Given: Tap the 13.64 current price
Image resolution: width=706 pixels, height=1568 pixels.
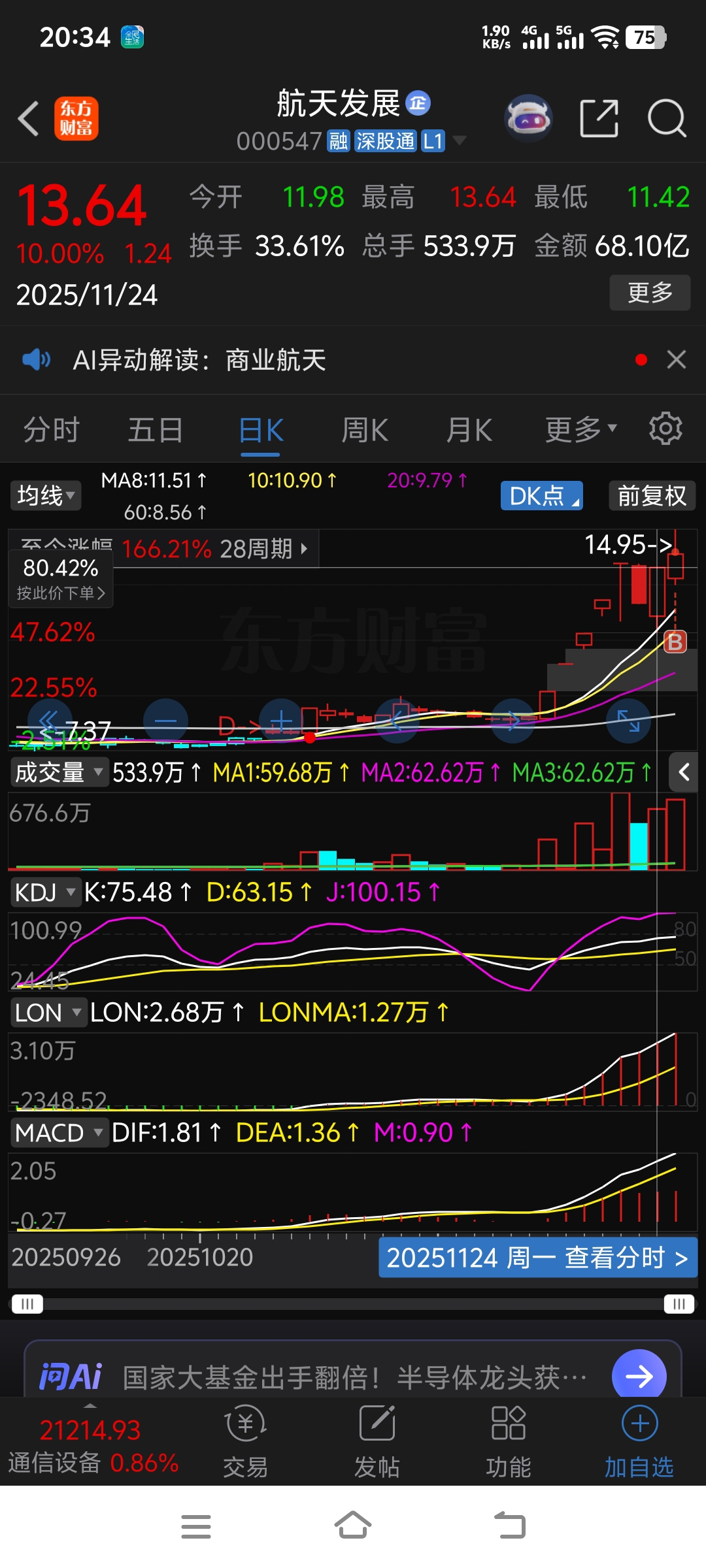Looking at the screenshot, I should pos(82,206).
